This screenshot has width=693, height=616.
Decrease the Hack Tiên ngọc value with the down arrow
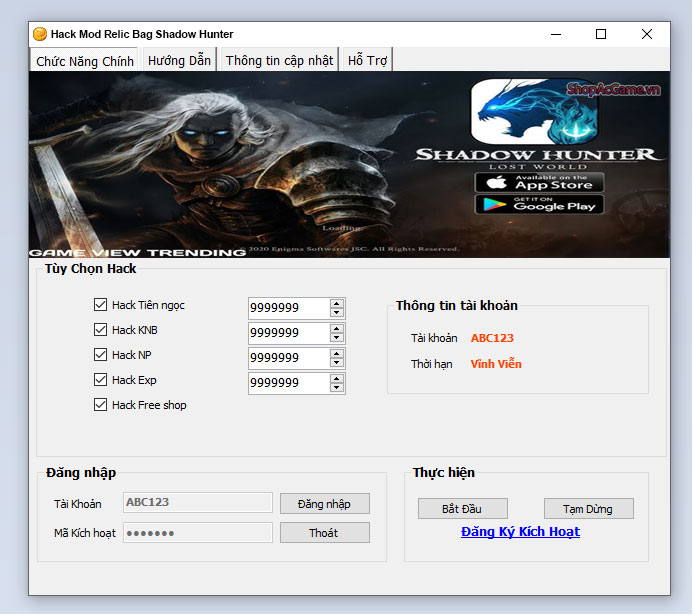337,312
